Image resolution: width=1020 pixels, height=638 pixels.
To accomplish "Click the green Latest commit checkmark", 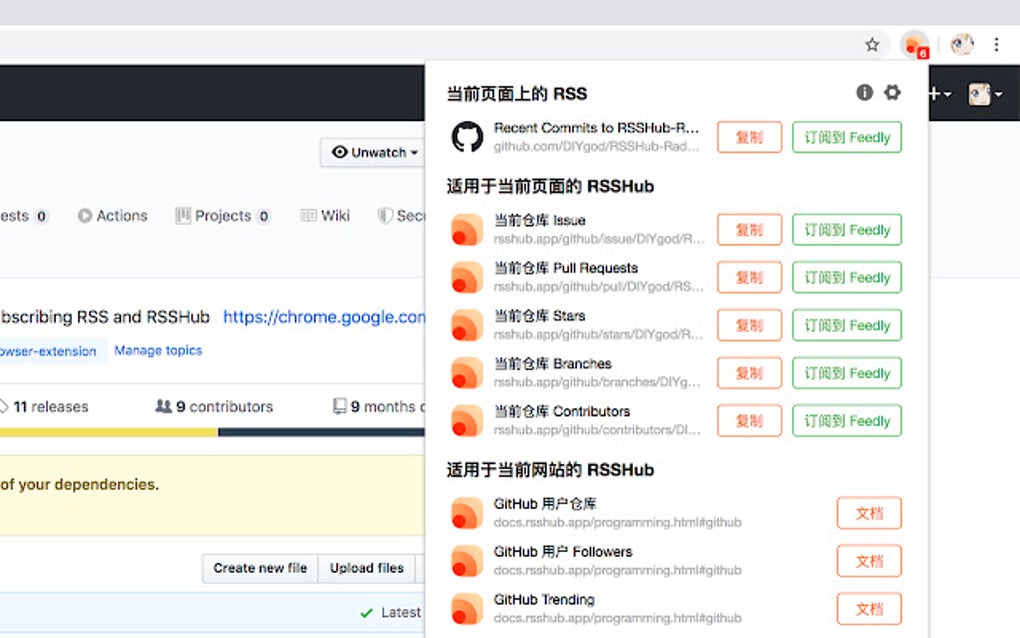I will point(367,613).
